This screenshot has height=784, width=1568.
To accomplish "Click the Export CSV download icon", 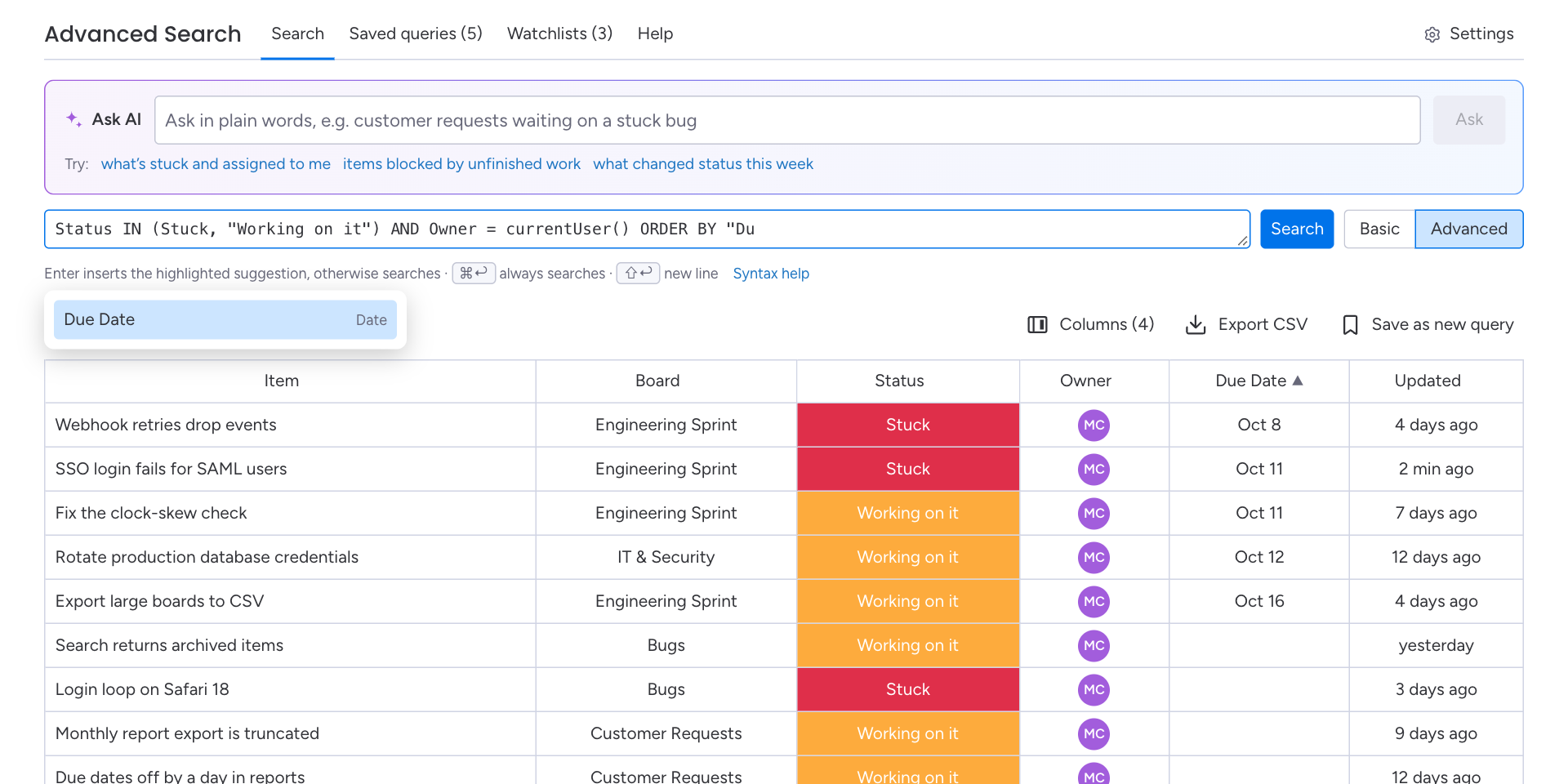I will pos(1196,325).
